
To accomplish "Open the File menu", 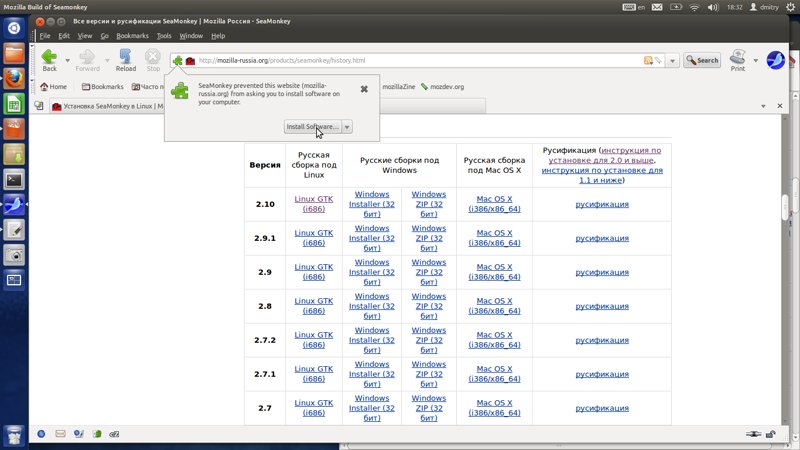I will 45,36.
